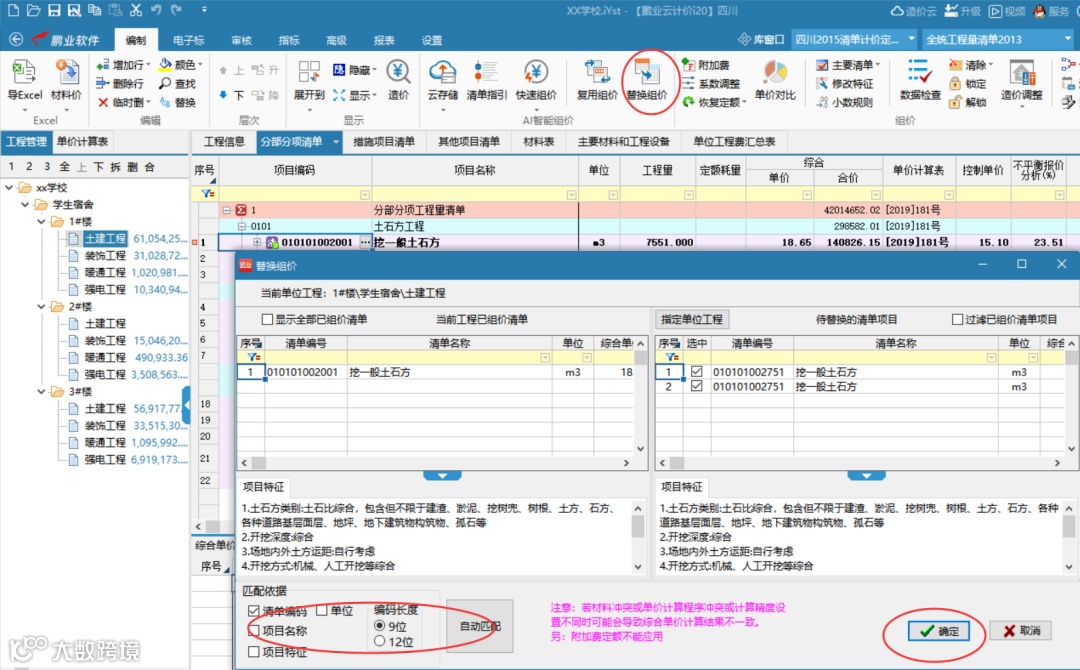The width and height of the screenshot is (1080, 670).
Task: Click the 替换 replace icon in 编辑 group
Action: [x=165, y=102]
